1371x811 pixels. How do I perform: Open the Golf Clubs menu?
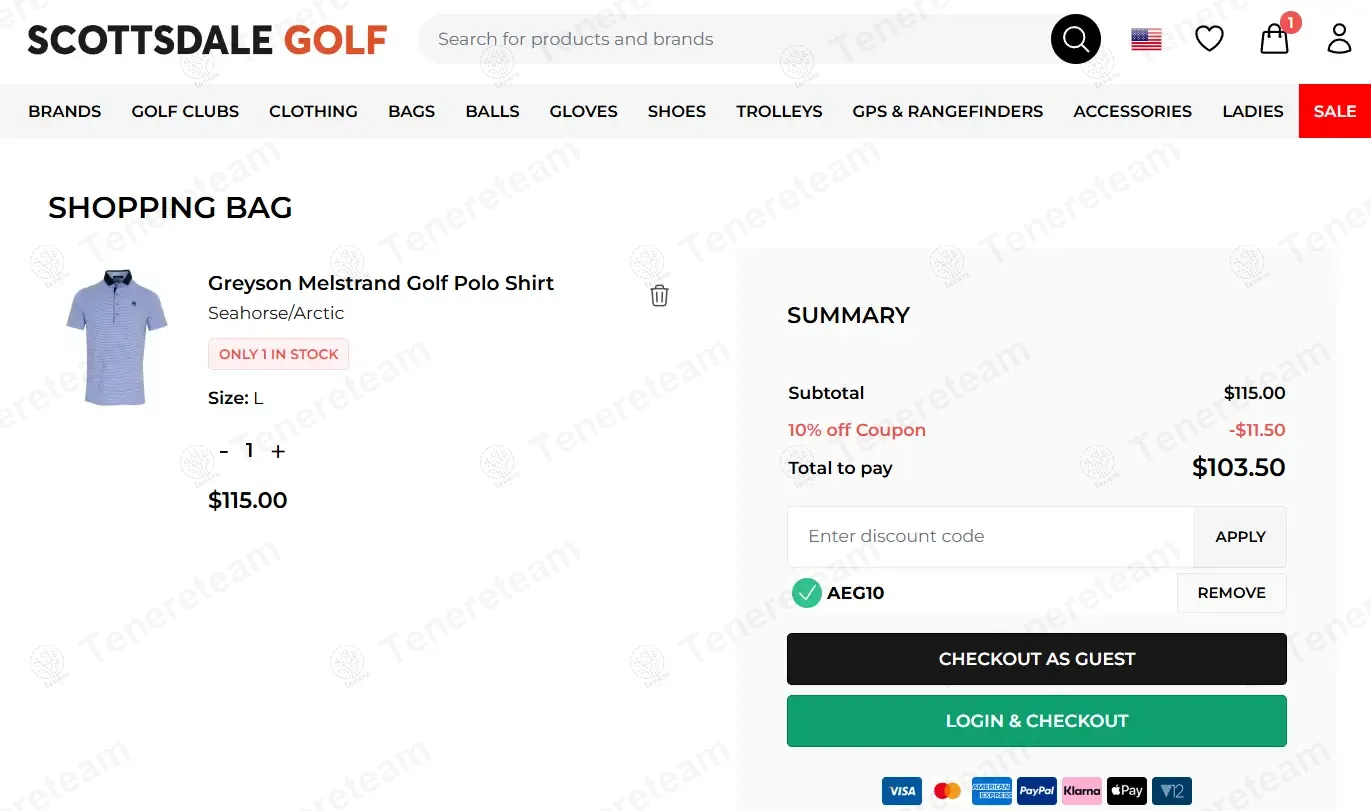tap(185, 111)
